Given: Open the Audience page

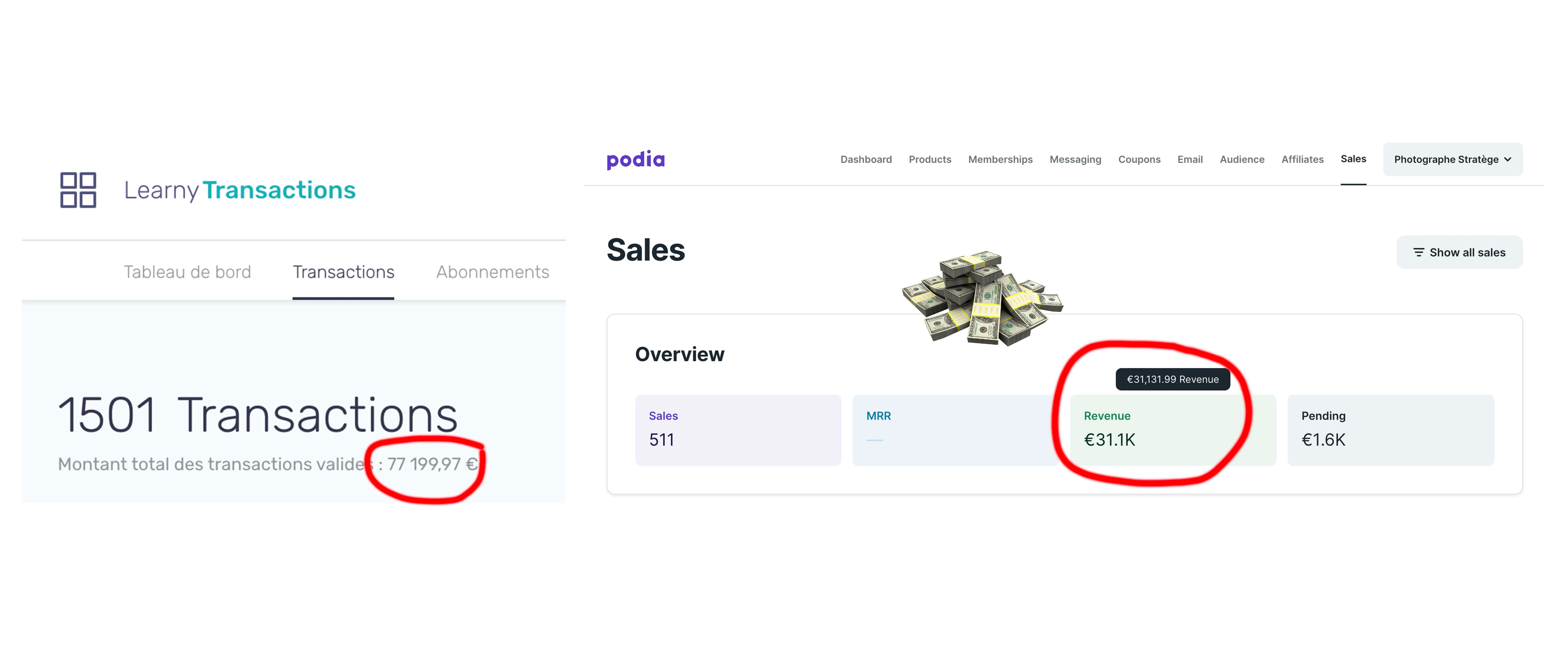Looking at the screenshot, I should tap(1242, 159).
